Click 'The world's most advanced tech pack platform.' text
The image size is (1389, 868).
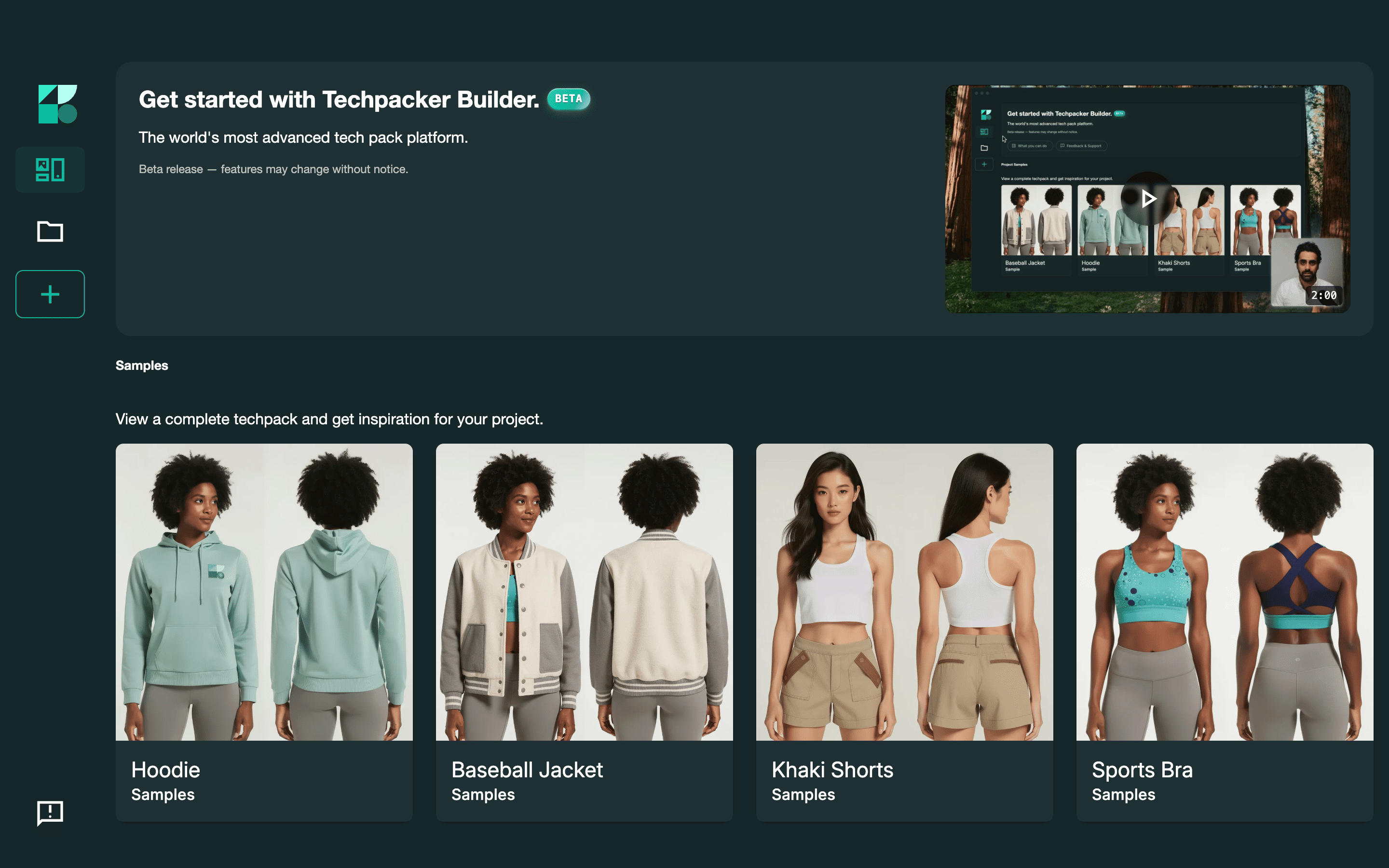303,138
